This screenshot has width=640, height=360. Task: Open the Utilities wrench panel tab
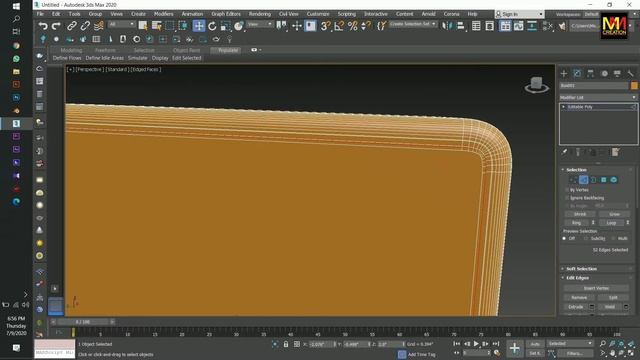click(x=630, y=73)
